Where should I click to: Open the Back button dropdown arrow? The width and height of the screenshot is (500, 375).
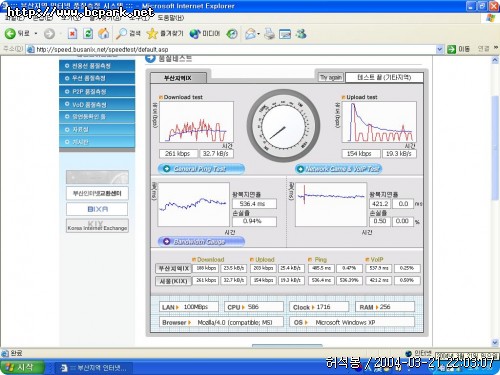36,34
